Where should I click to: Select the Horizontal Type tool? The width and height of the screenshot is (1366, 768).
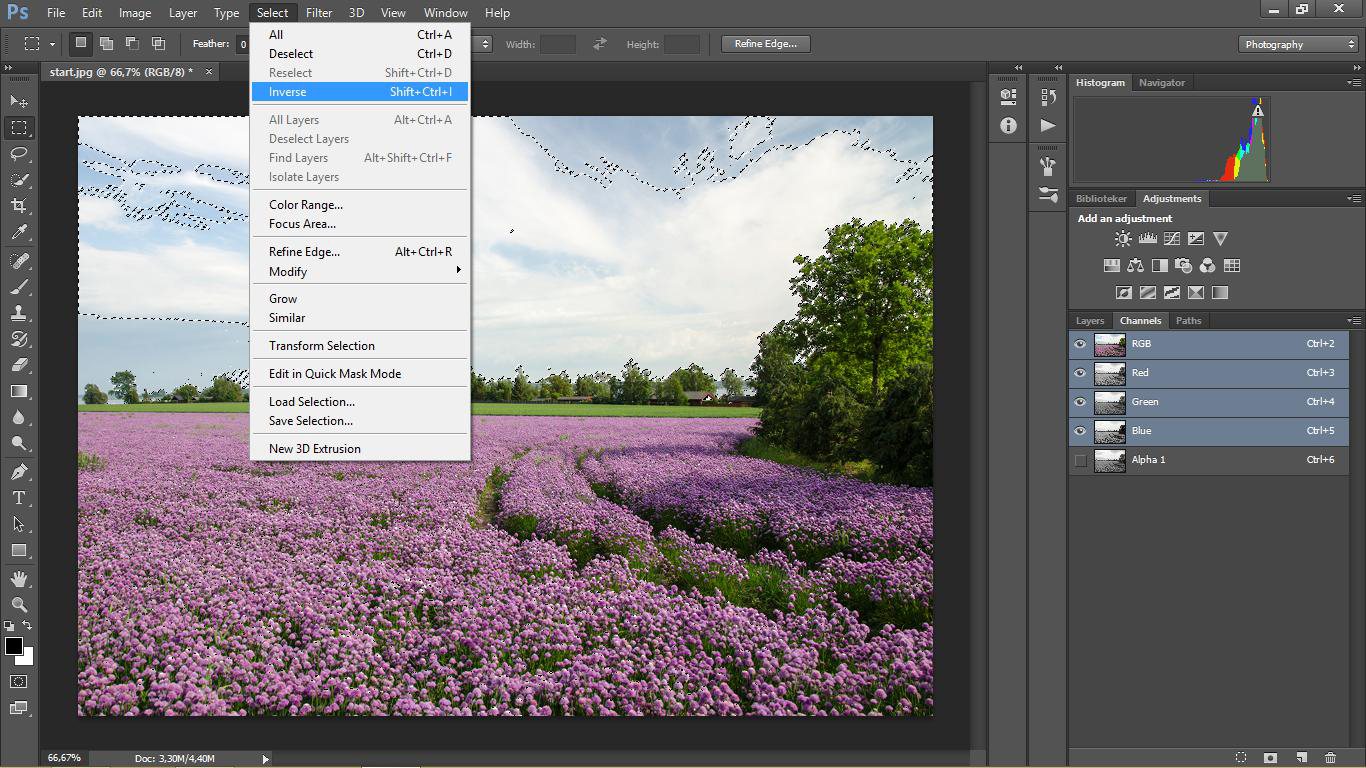point(19,498)
